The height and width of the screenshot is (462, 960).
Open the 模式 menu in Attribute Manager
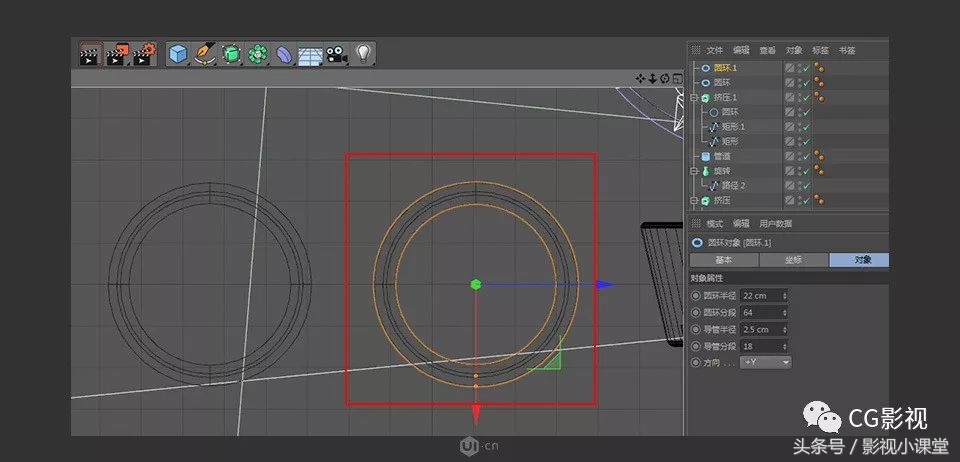click(714, 223)
